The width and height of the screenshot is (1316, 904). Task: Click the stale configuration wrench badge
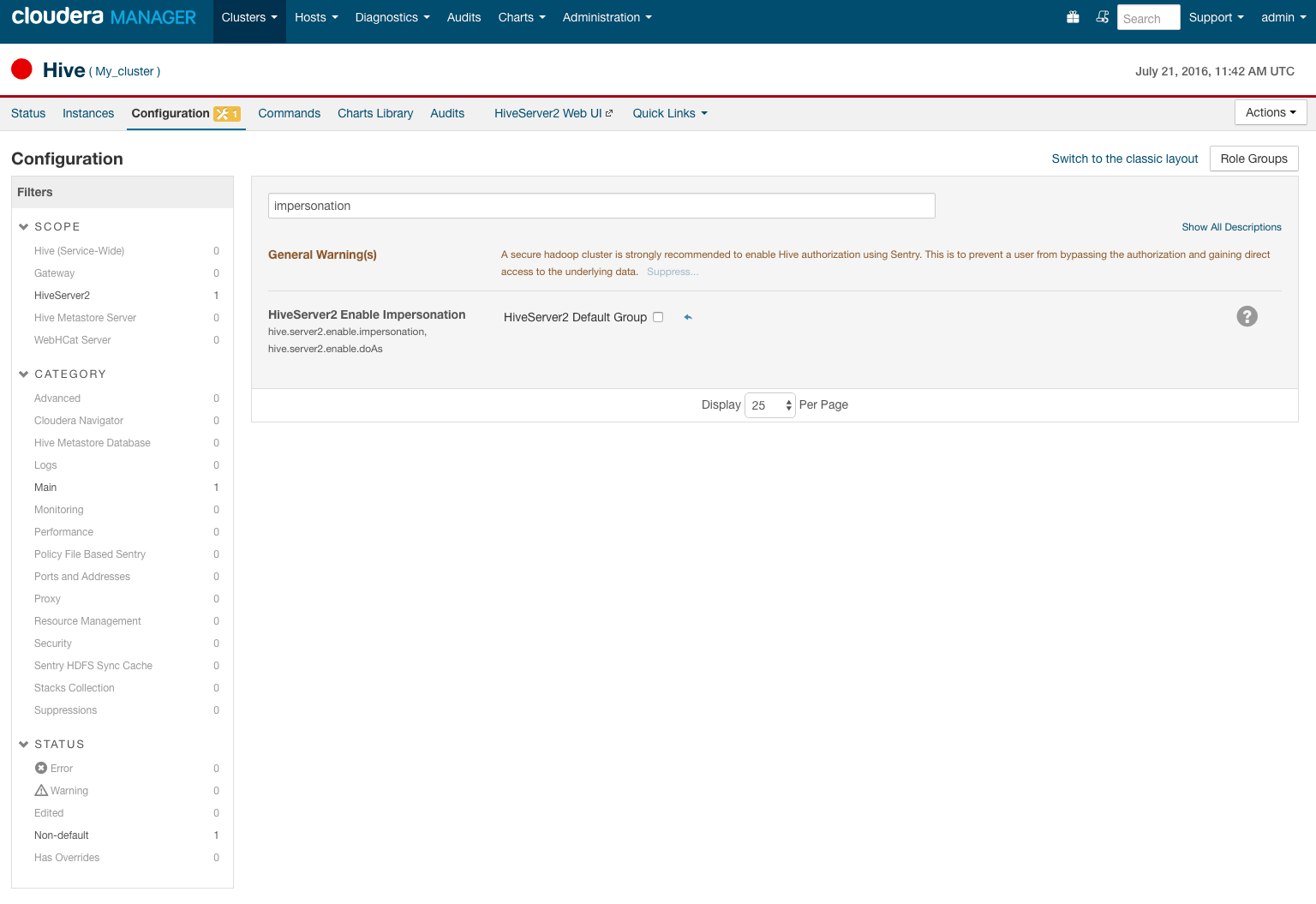[x=227, y=114]
